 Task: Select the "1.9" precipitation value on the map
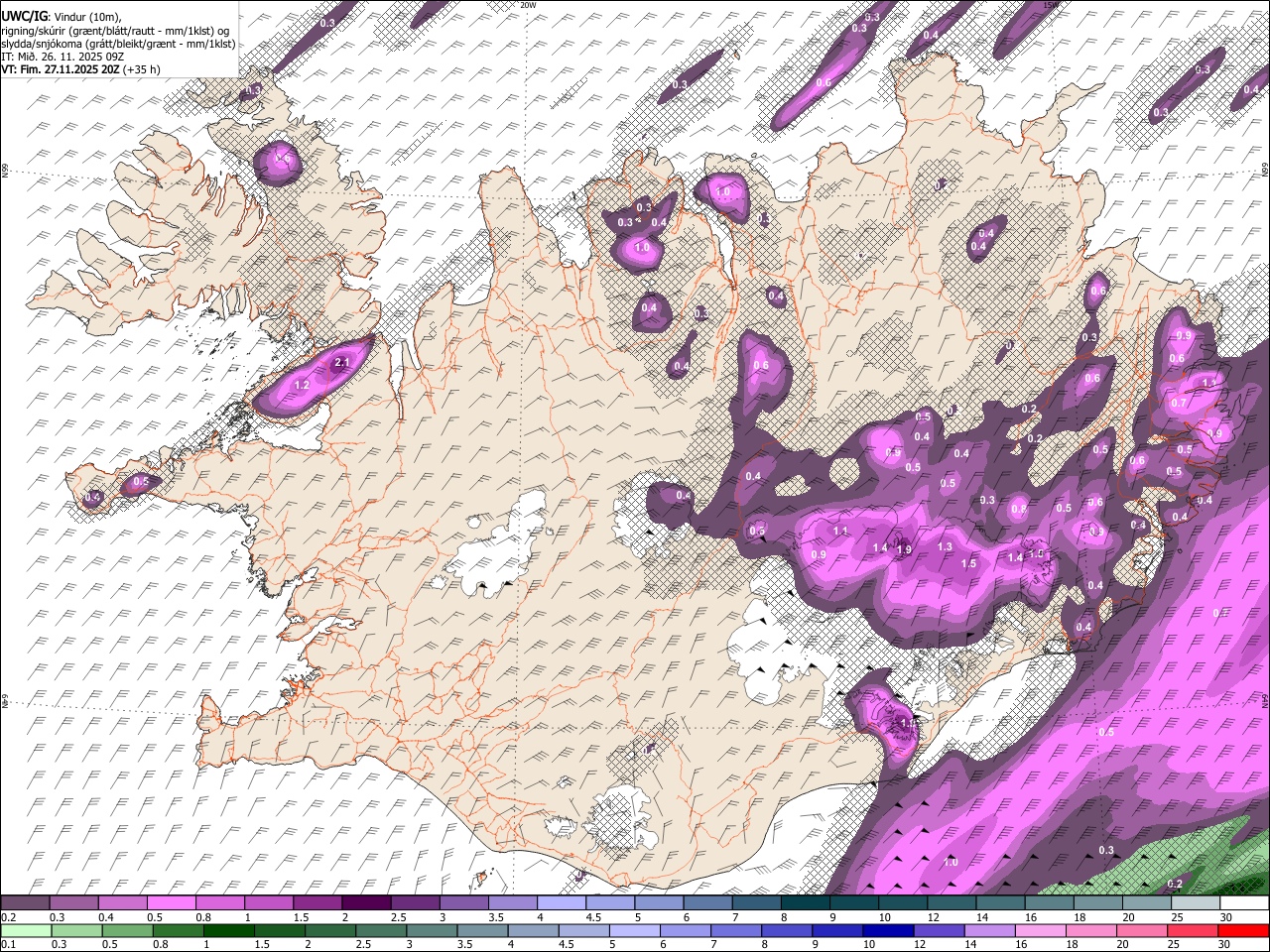point(904,550)
